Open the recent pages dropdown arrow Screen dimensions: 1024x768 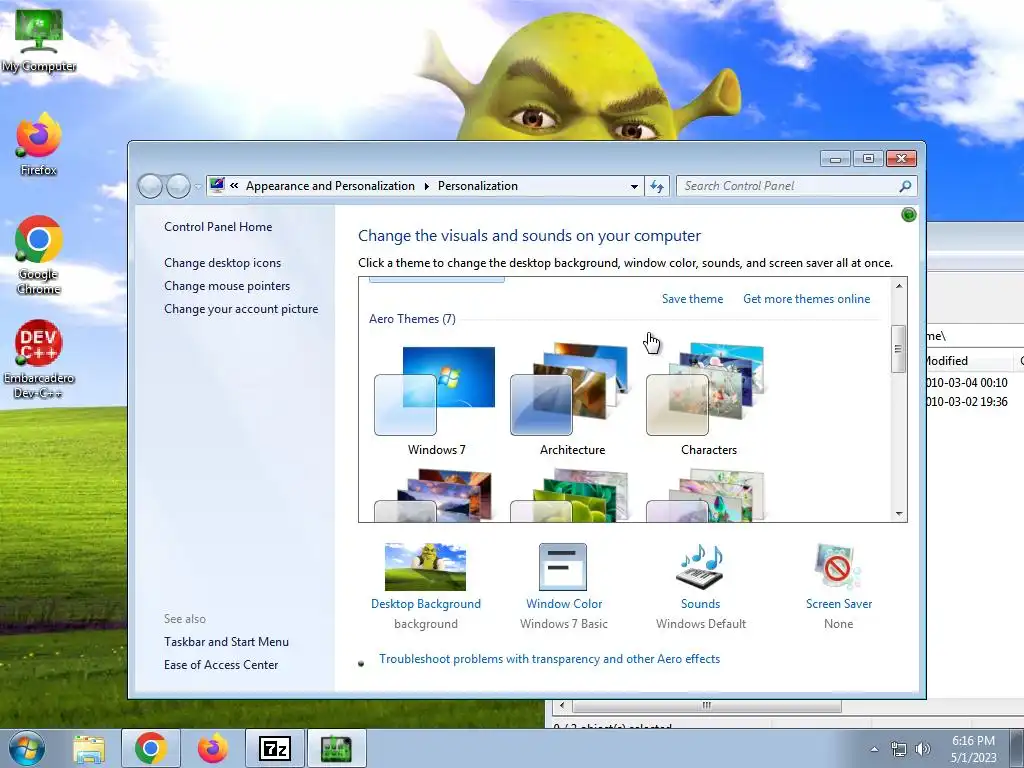click(198, 187)
